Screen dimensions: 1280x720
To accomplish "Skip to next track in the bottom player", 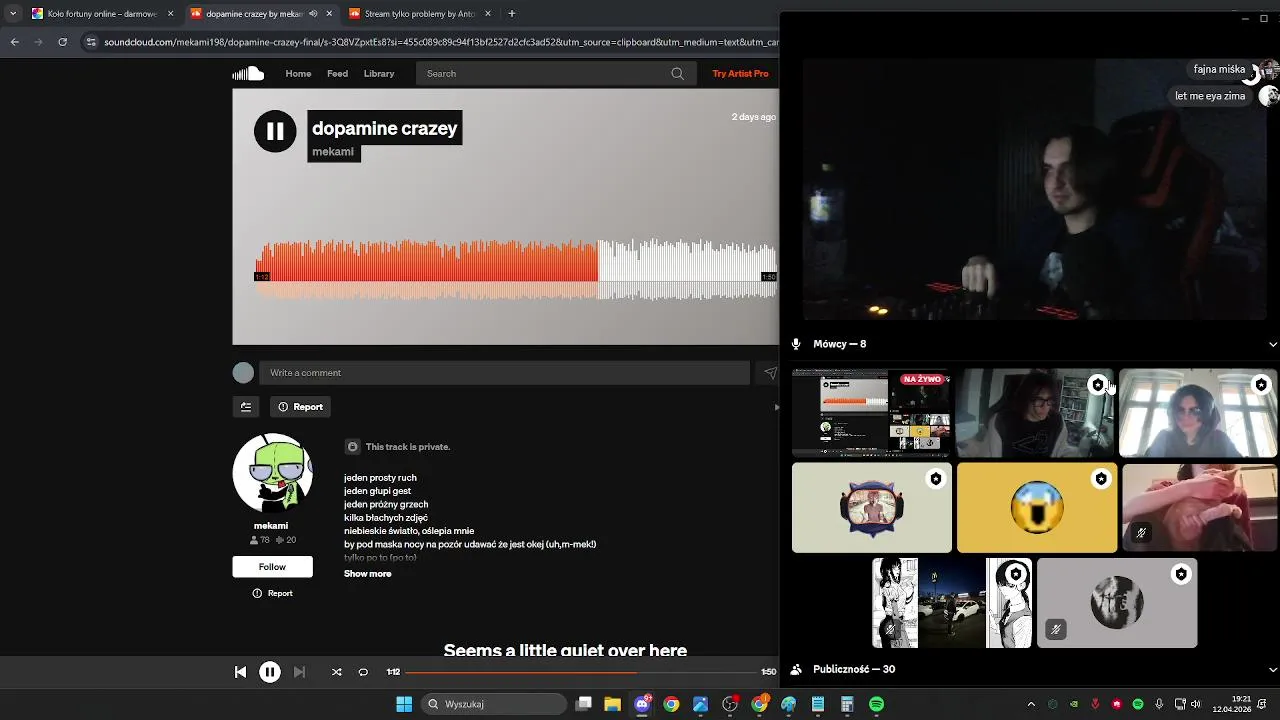I will (299, 672).
